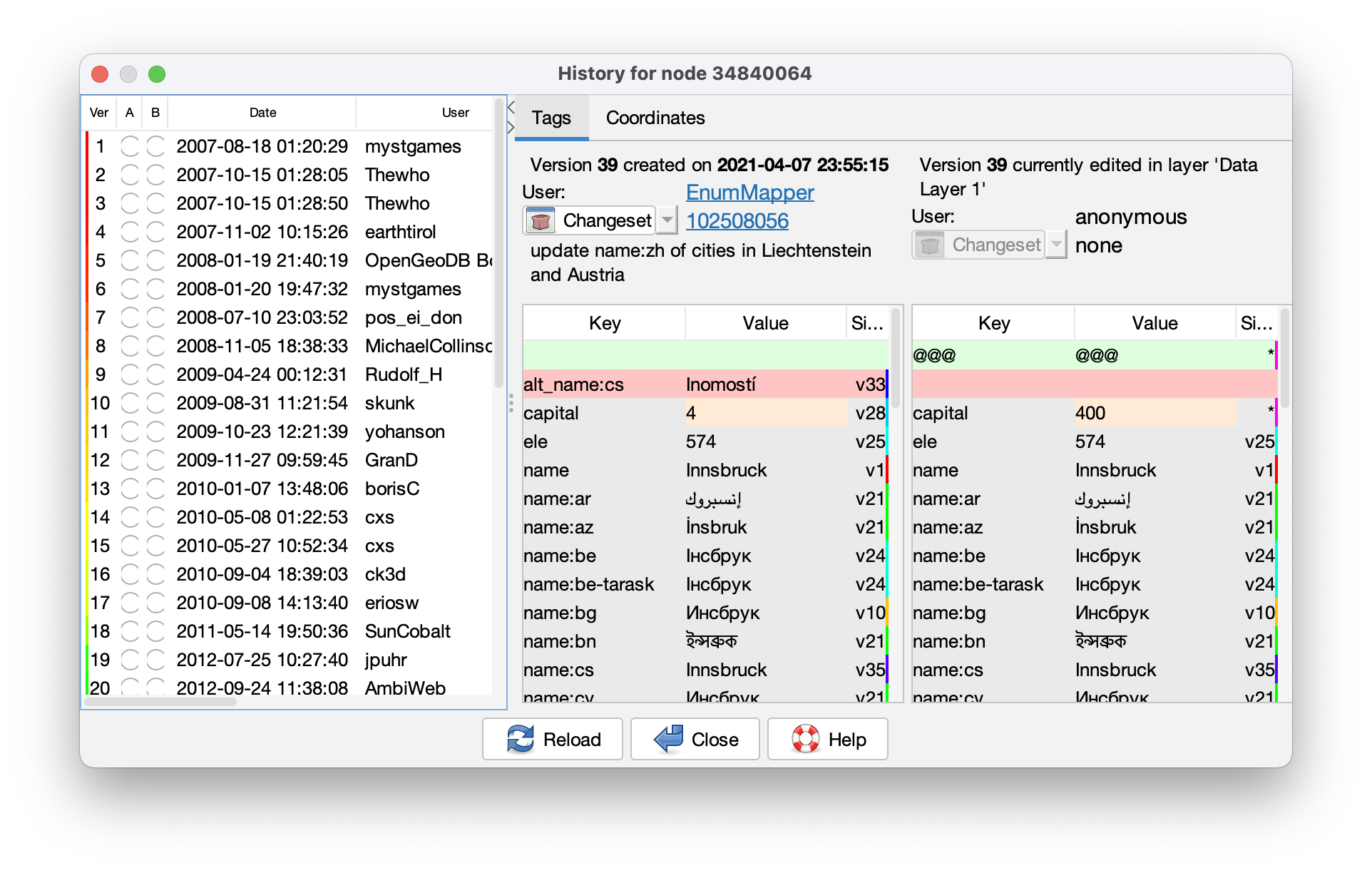This screenshot has width=1372, height=873.
Task: Click the Close button
Action: coord(695,739)
